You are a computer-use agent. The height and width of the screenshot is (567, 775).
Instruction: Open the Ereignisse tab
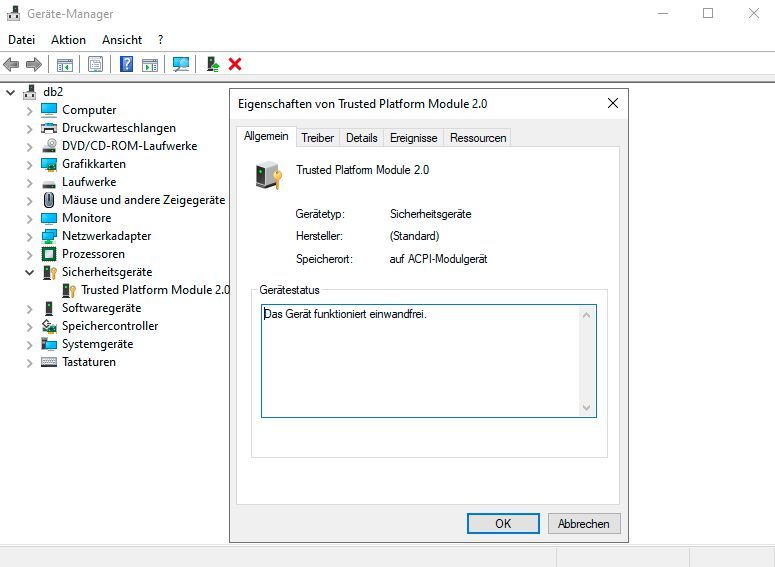[413, 138]
